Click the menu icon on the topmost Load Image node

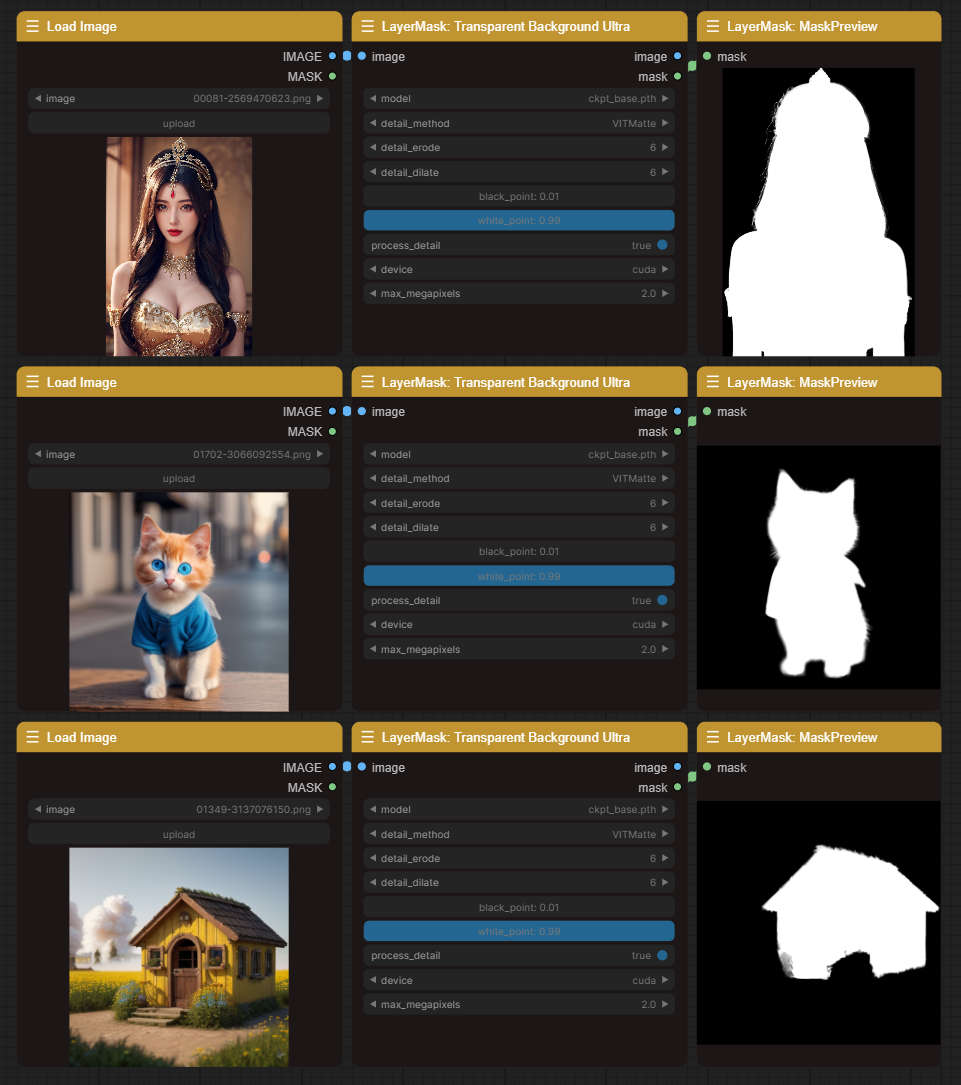[33, 27]
